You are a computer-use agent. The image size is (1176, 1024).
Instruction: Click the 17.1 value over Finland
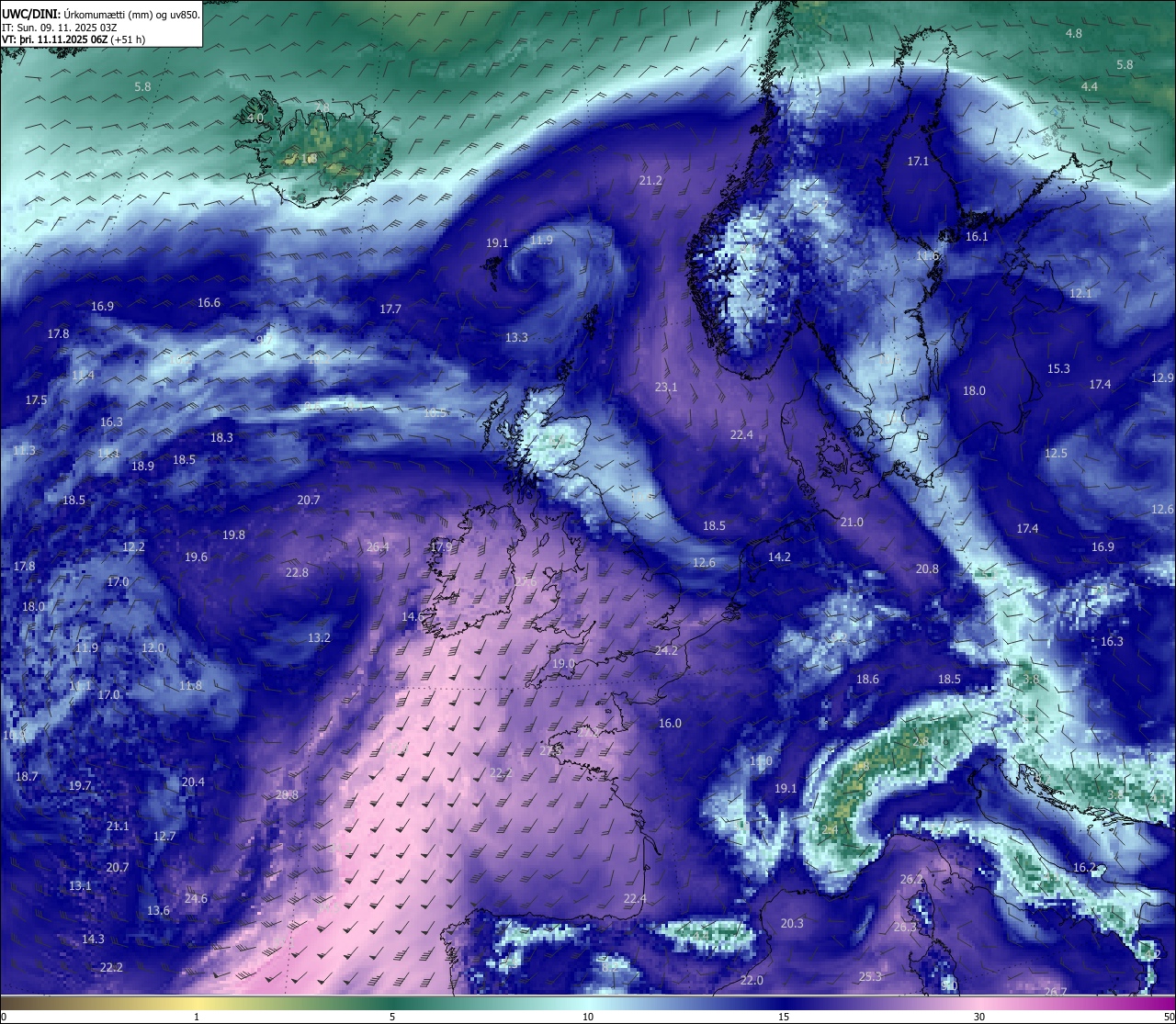[x=918, y=161]
